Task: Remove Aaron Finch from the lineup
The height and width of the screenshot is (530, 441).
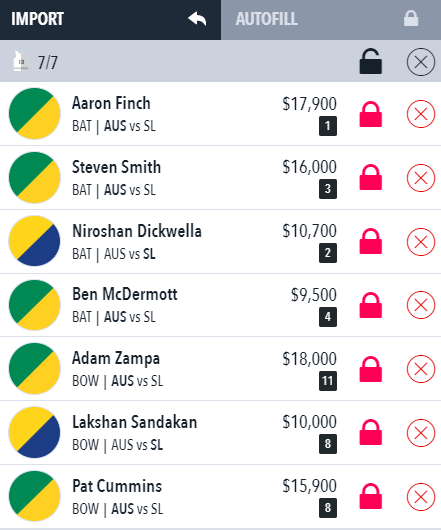Action: pyautogui.click(x=421, y=114)
